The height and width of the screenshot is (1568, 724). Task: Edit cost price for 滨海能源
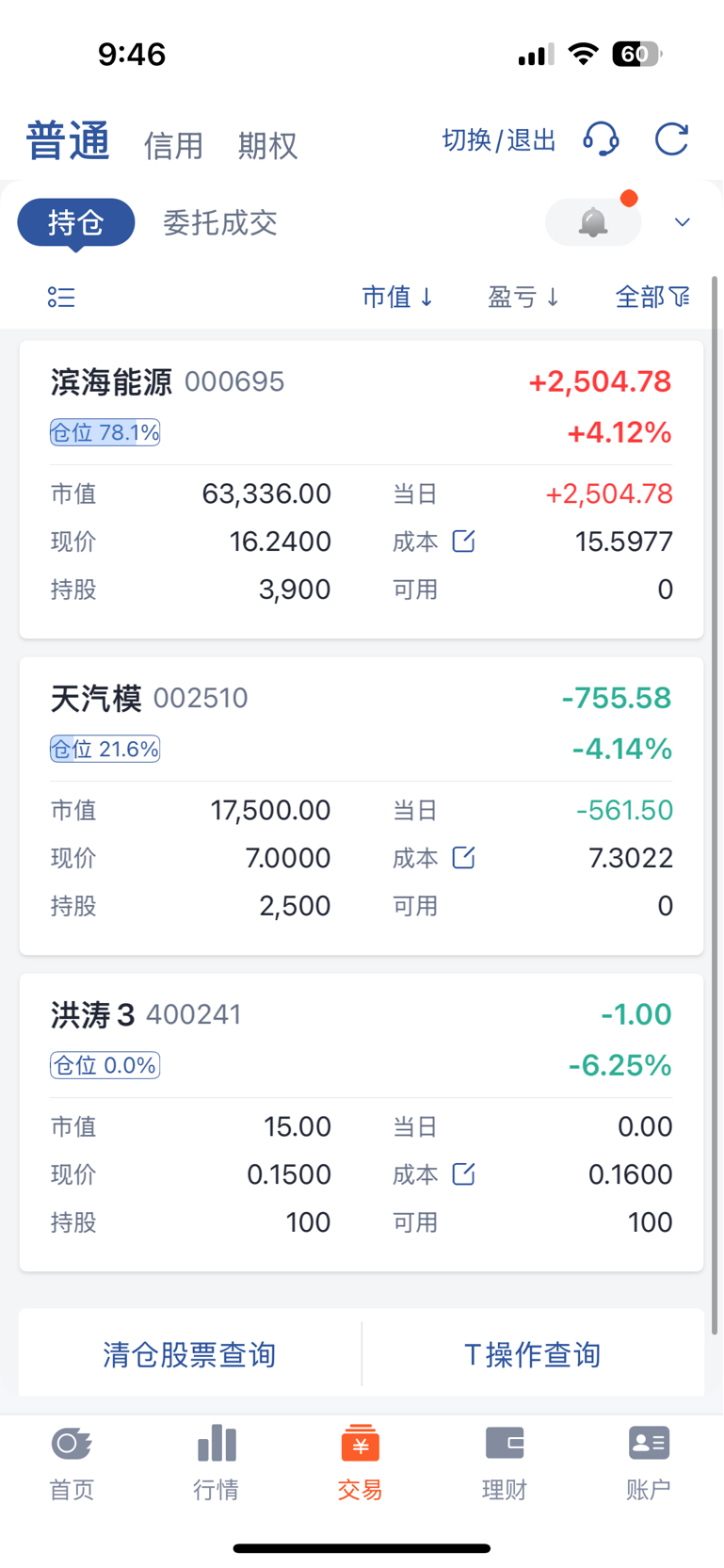tap(463, 542)
